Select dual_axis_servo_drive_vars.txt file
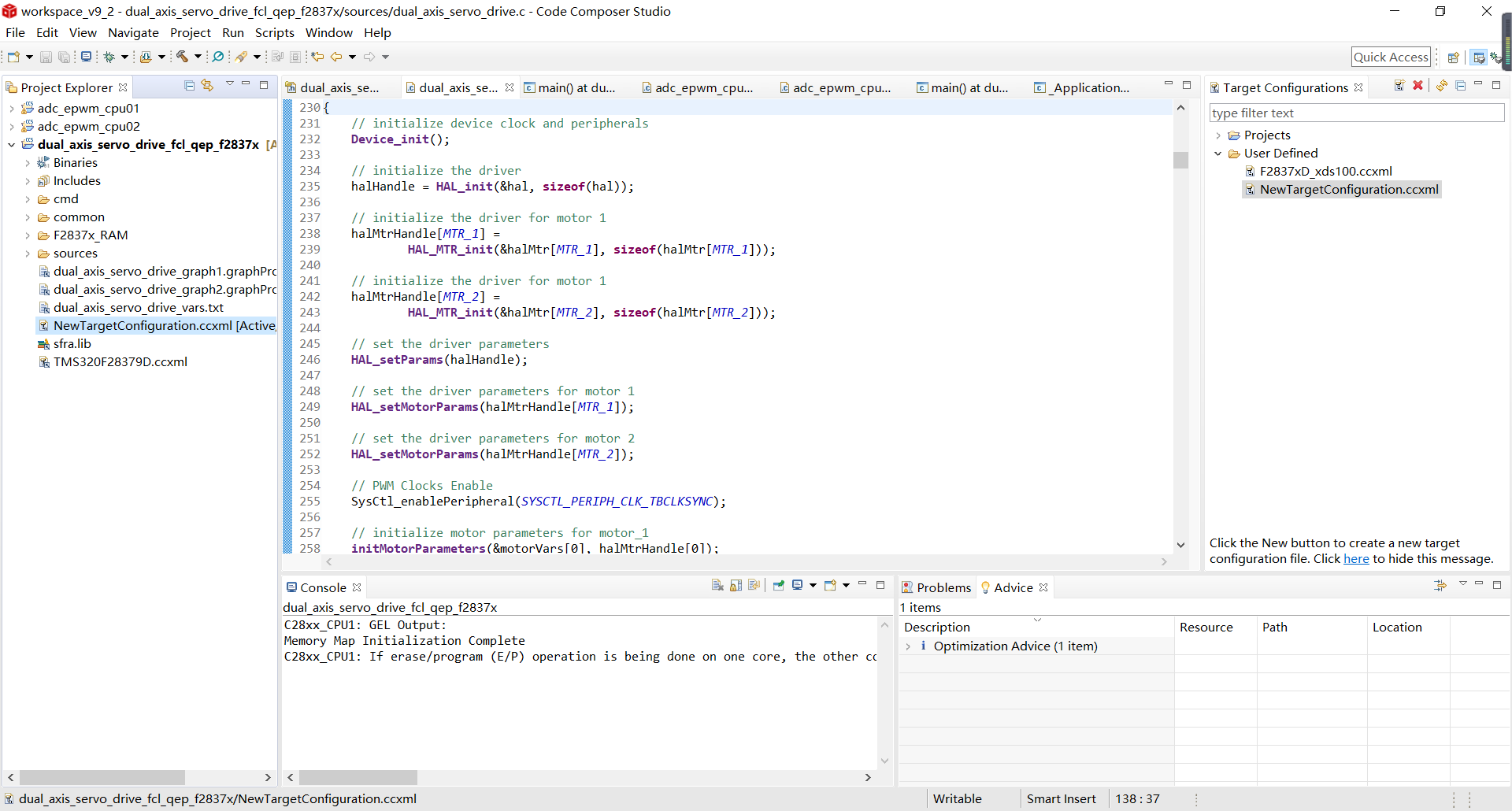Image resolution: width=1512 pixels, height=811 pixels. pyautogui.click(x=131, y=308)
